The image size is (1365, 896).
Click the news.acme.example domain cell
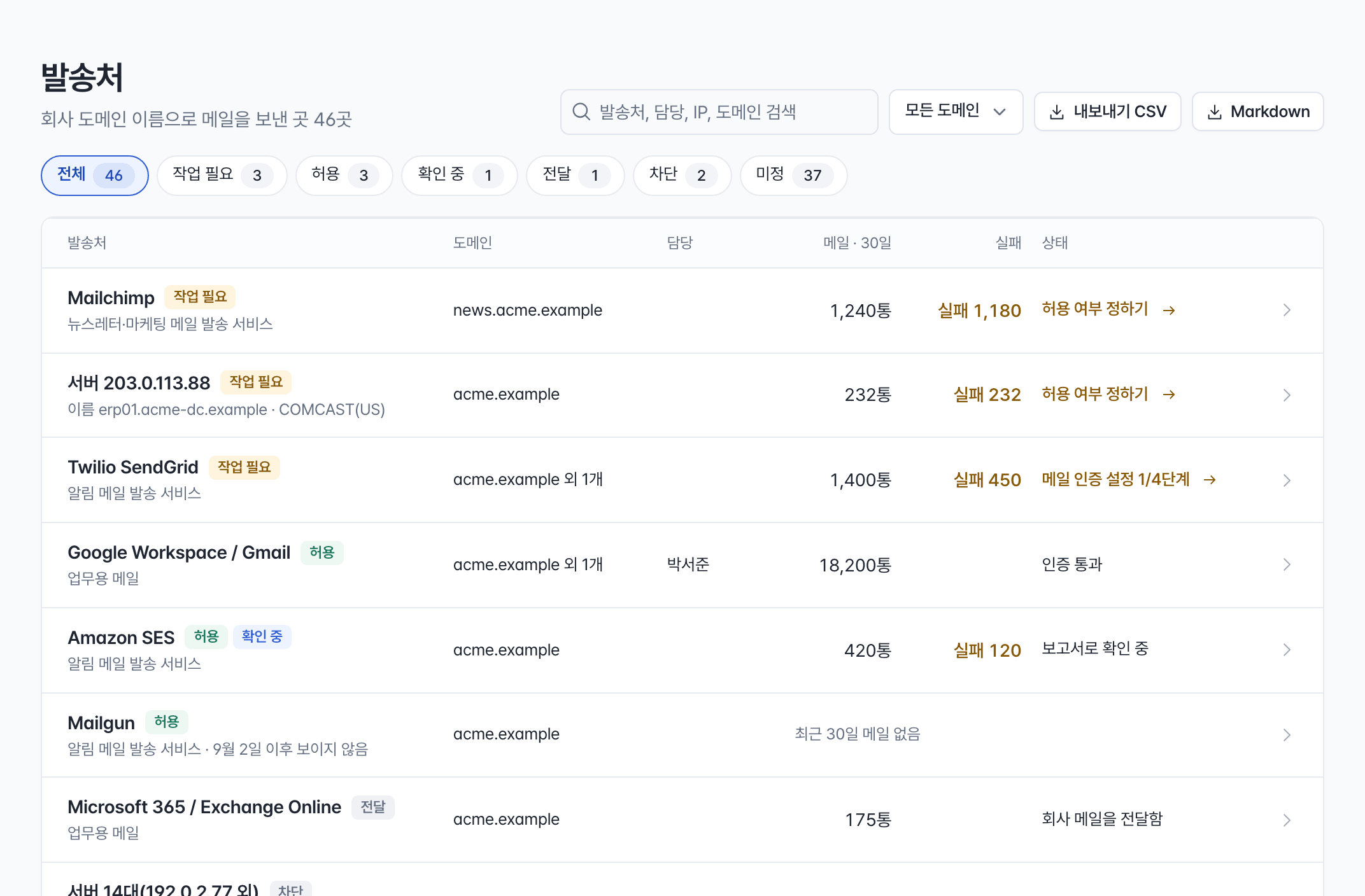tap(528, 310)
